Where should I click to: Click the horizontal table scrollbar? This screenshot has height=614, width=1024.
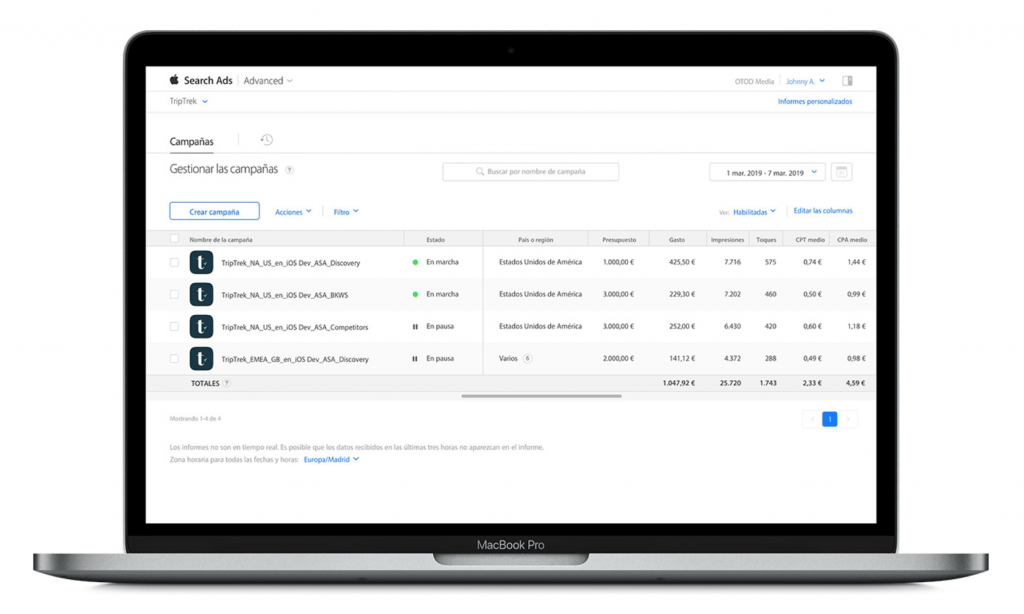click(x=541, y=396)
